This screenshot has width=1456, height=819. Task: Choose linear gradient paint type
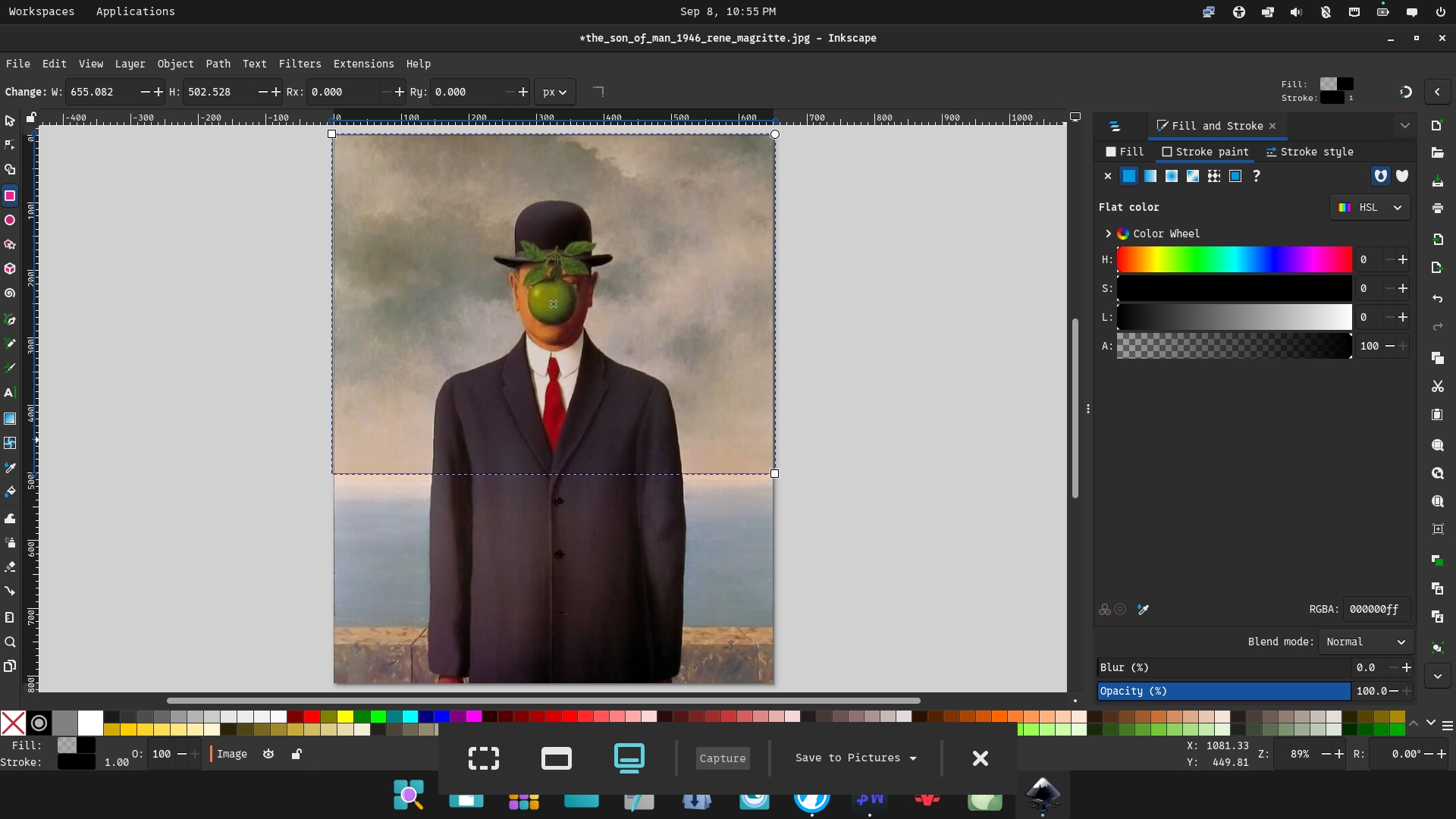1150,176
